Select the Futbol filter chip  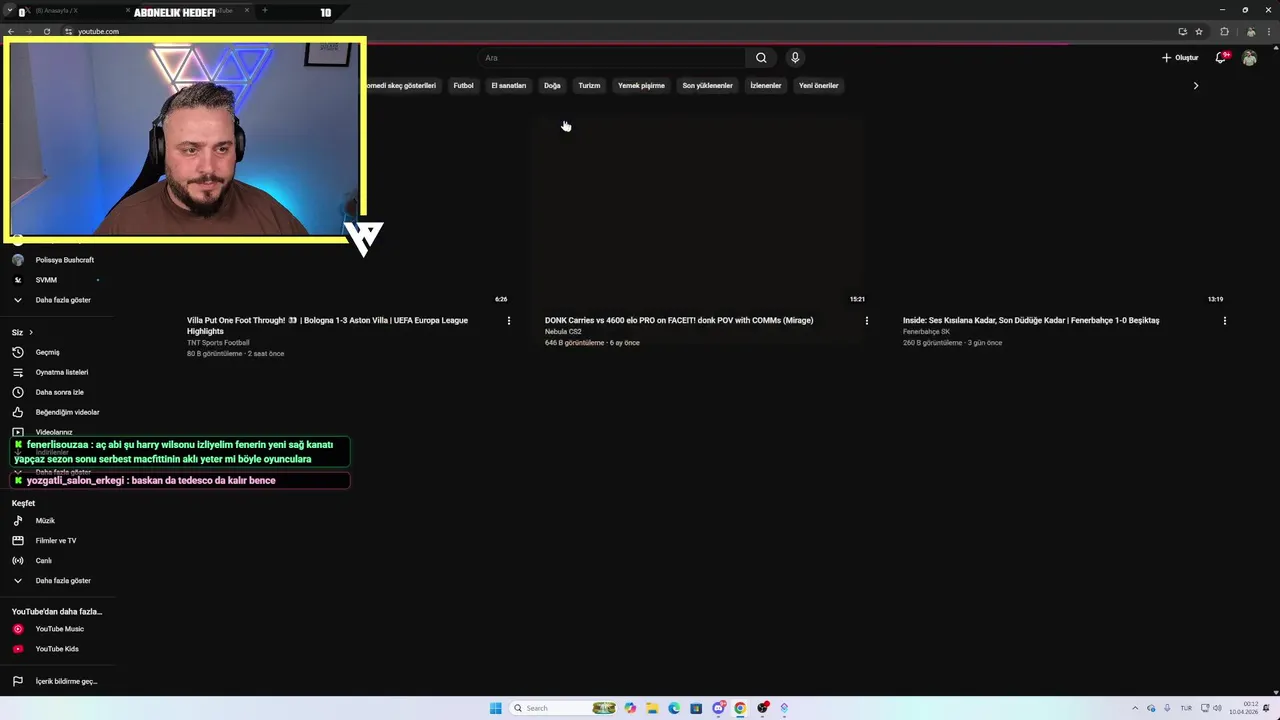(x=463, y=85)
